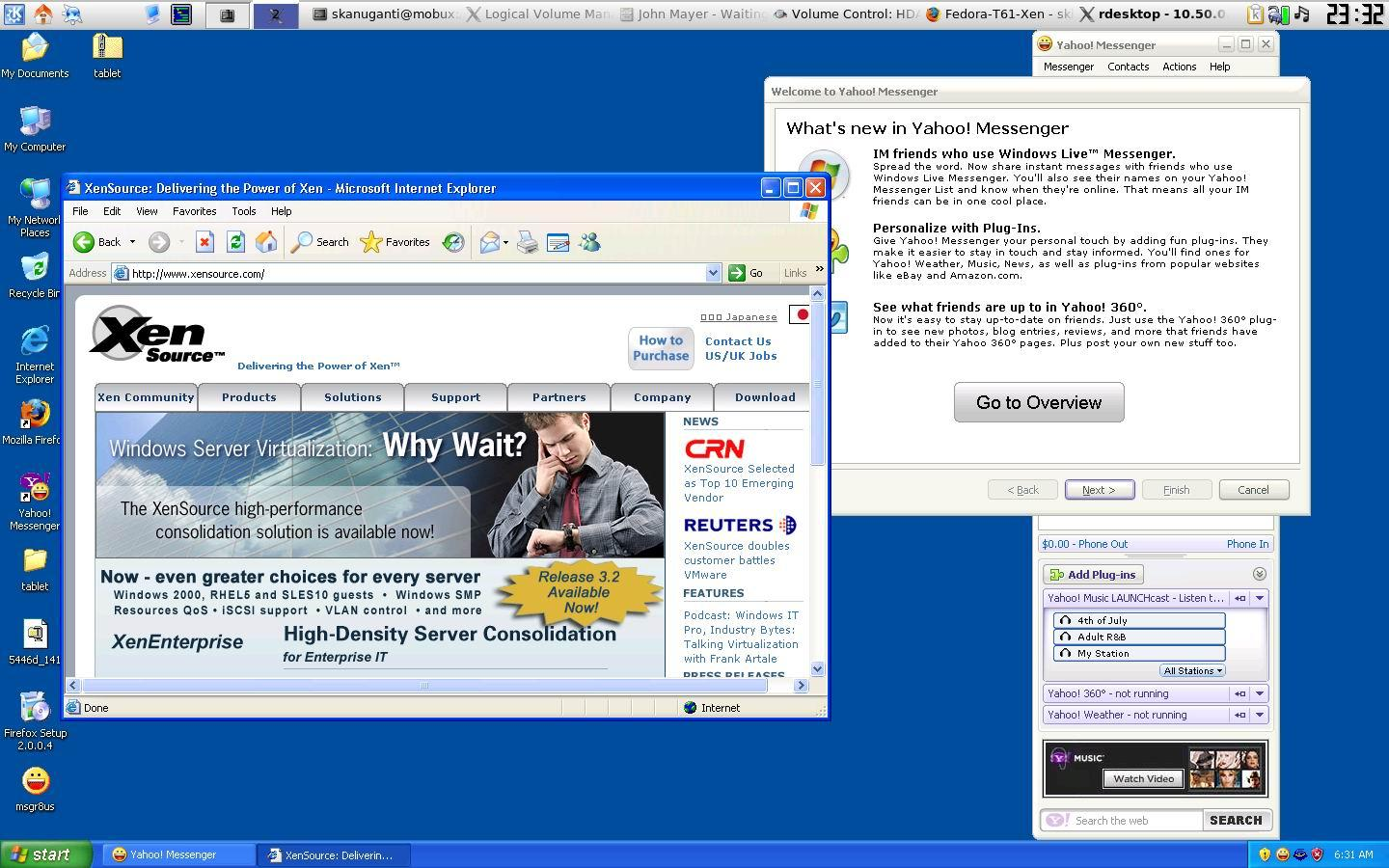Open the Windows start menu

click(x=45, y=854)
